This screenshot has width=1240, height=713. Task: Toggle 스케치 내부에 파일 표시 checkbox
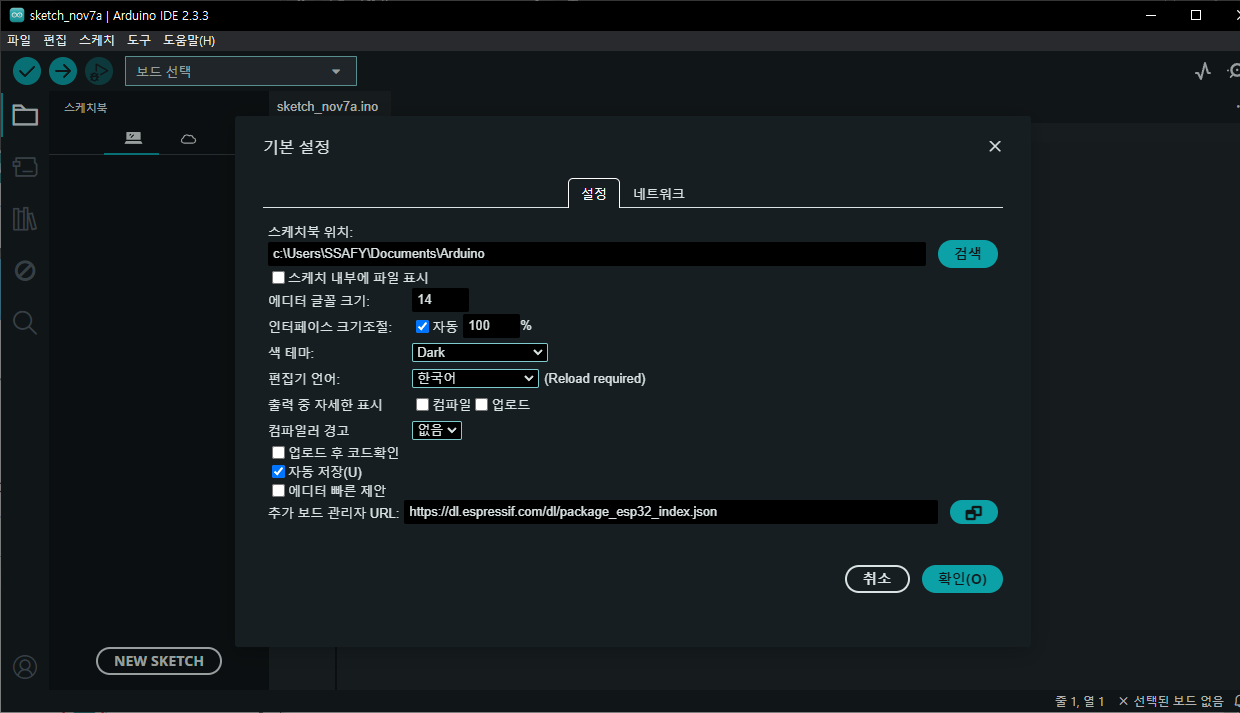[x=279, y=277]
